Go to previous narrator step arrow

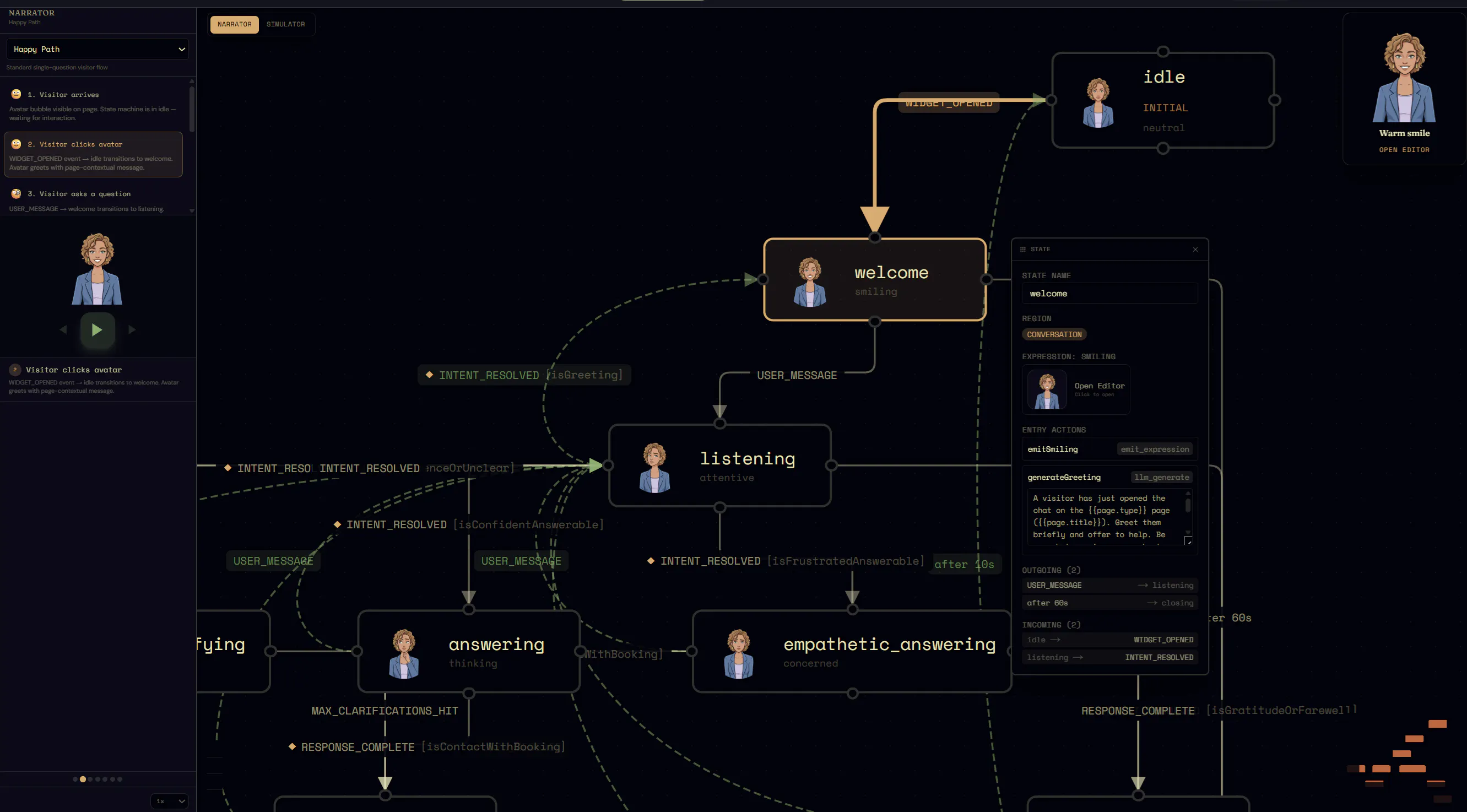click(63, 329)
